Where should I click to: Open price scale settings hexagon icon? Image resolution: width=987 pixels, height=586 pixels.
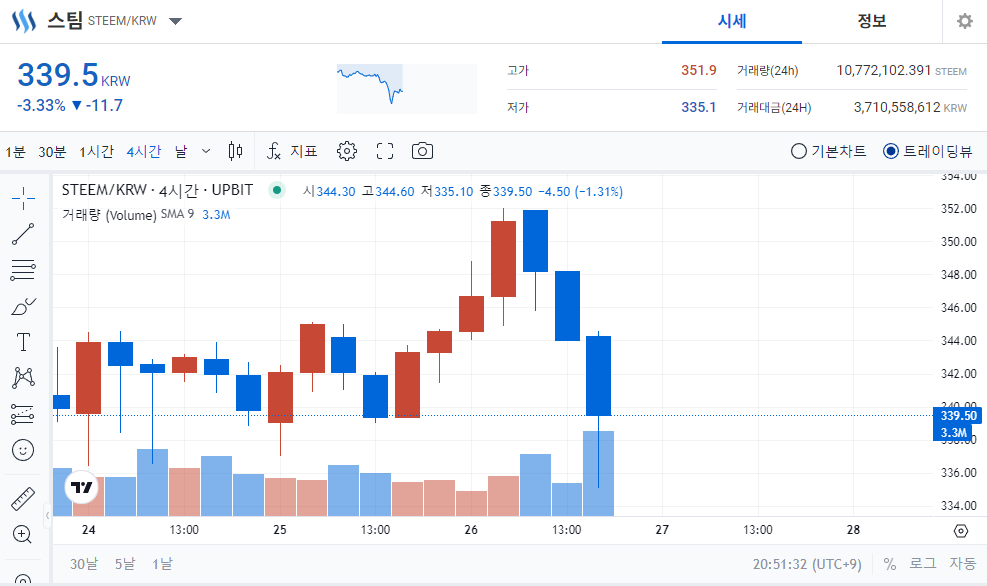961,531
